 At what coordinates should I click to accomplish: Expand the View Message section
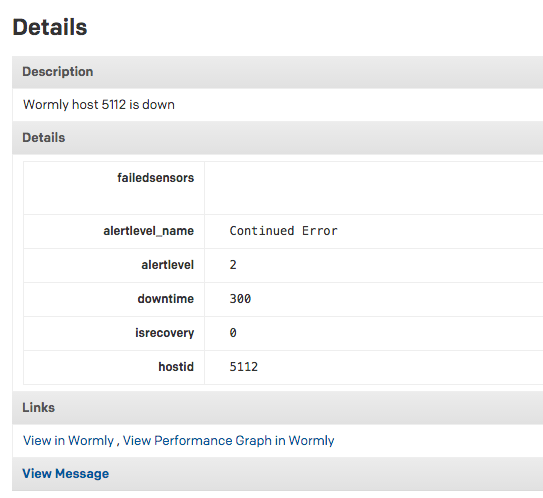click(65, 473)
